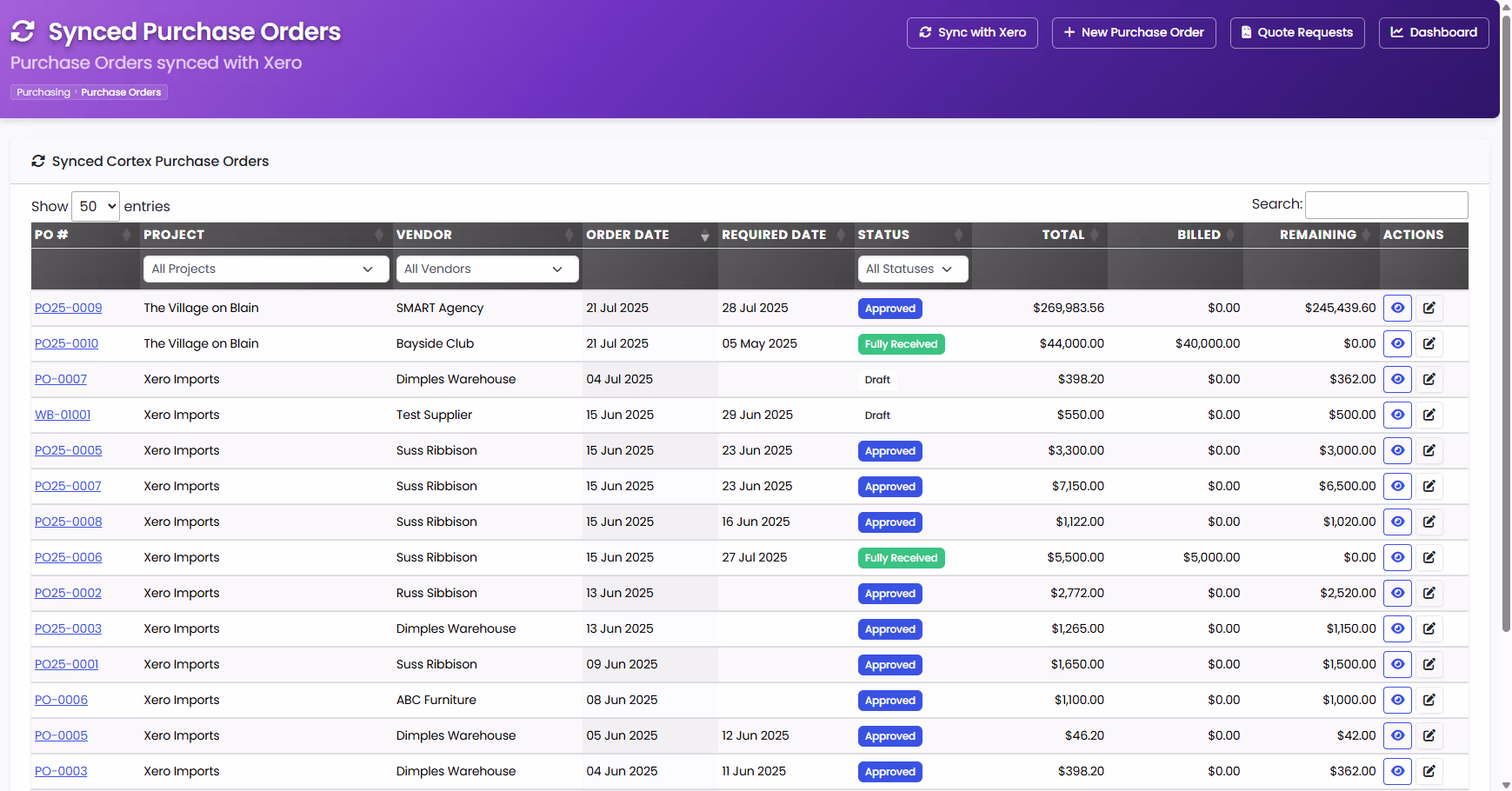Edit purchase order PO25-0002
The height and width of the screenshot is (791, 1512).
1429,593
